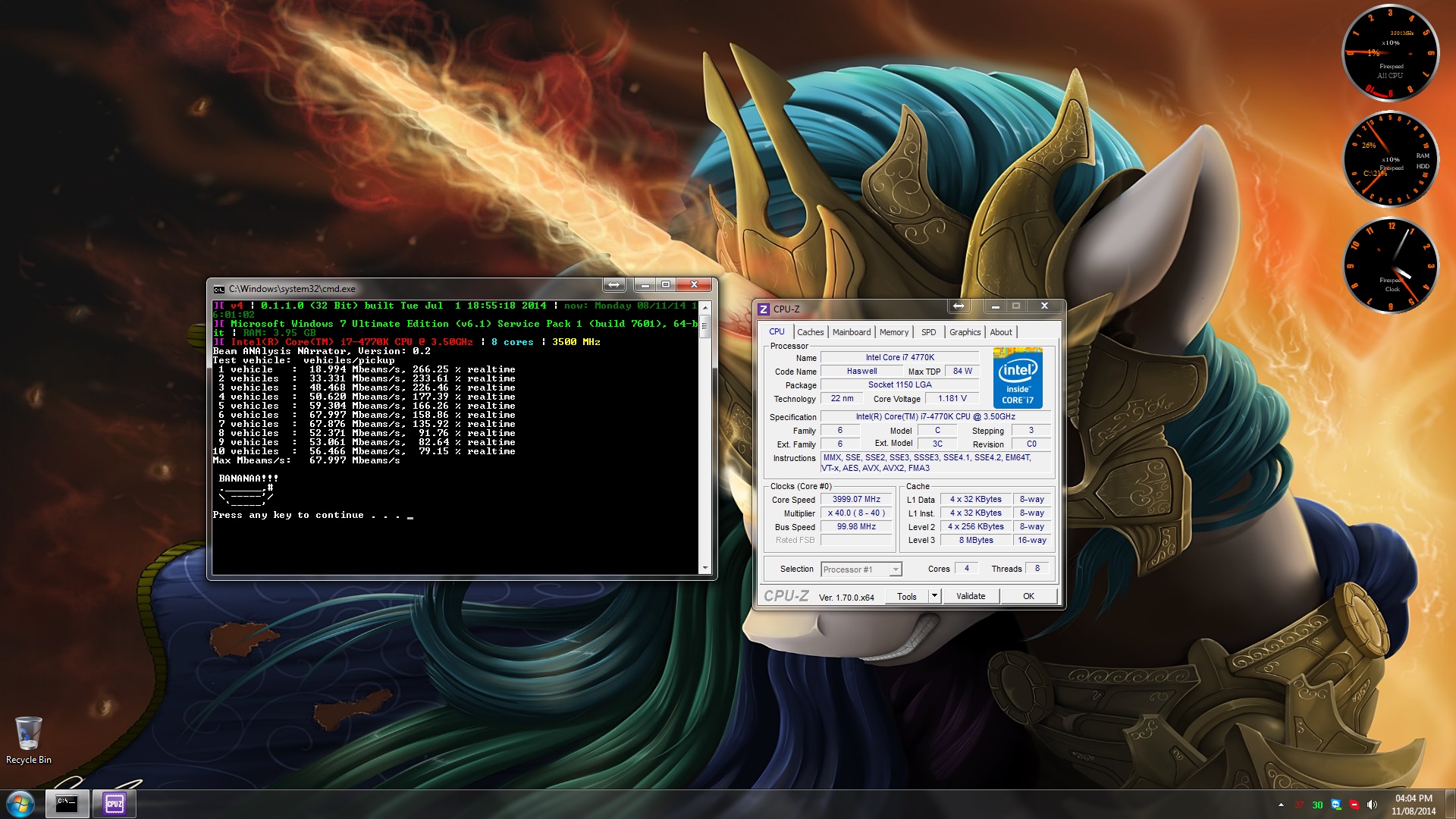Expand the Tools dropdown arrow
Screen dimensions: 1456x819
(x=935, y=596)
